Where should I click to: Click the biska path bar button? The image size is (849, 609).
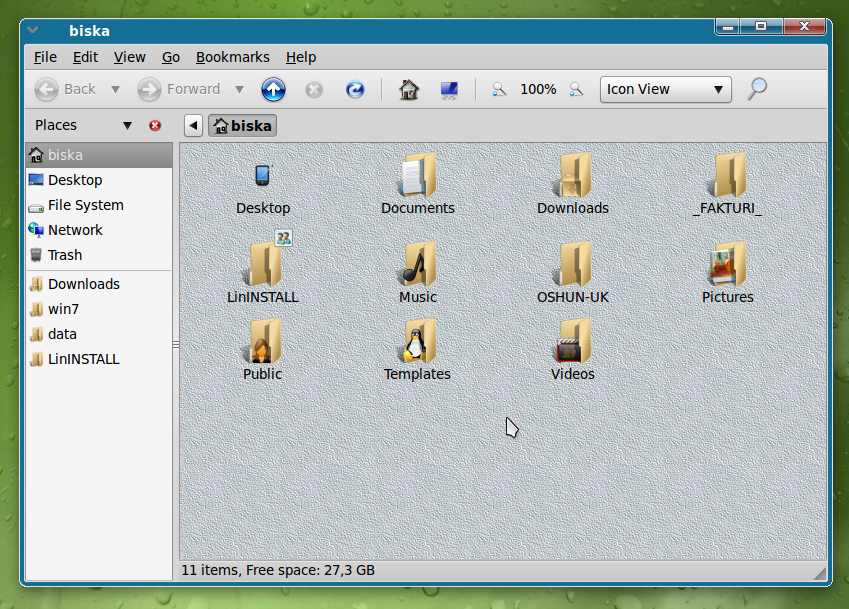(x=243, y=126)
